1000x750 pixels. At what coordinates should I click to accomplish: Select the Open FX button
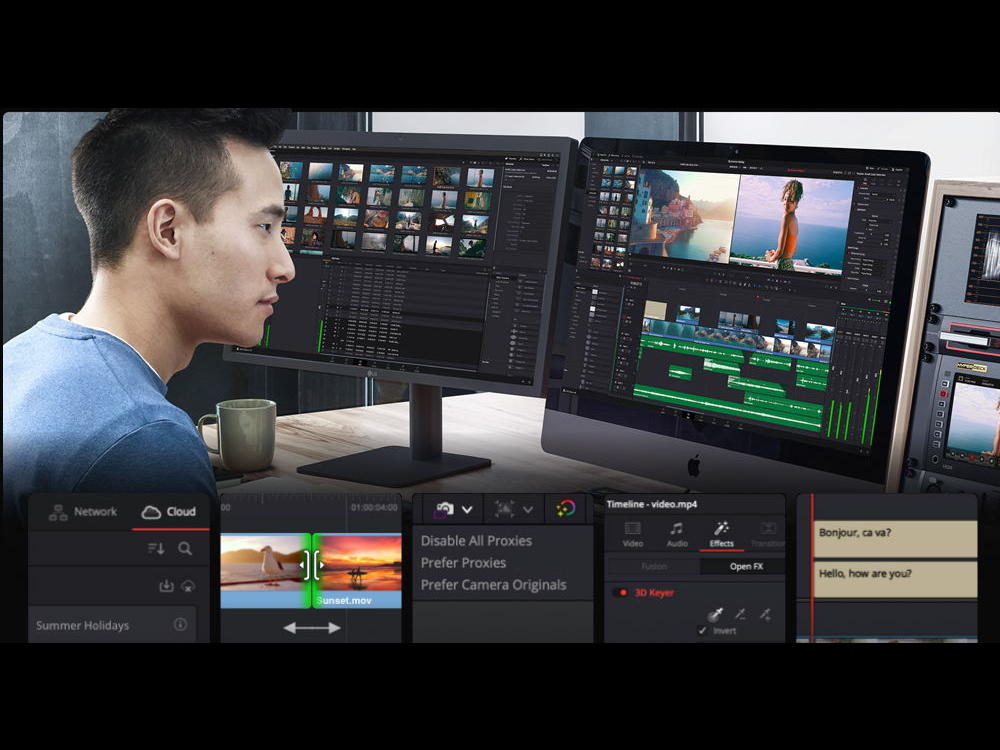pos(746,566)
